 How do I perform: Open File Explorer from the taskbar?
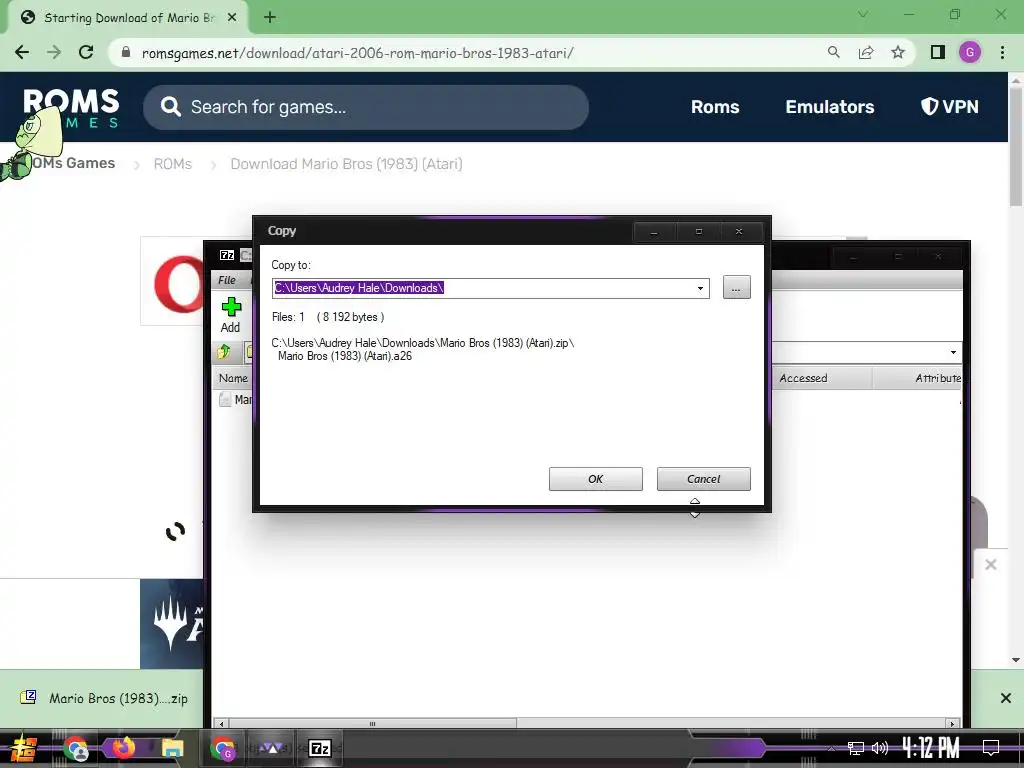click(172, 748)
